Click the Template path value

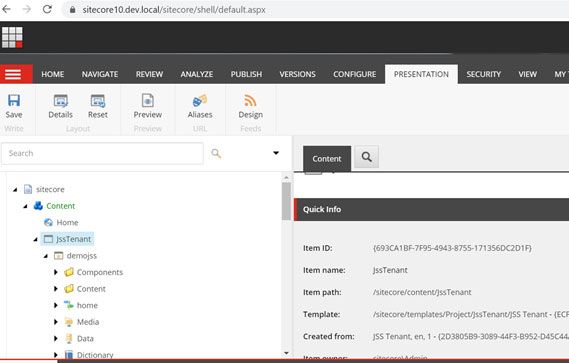click(471, 314)
